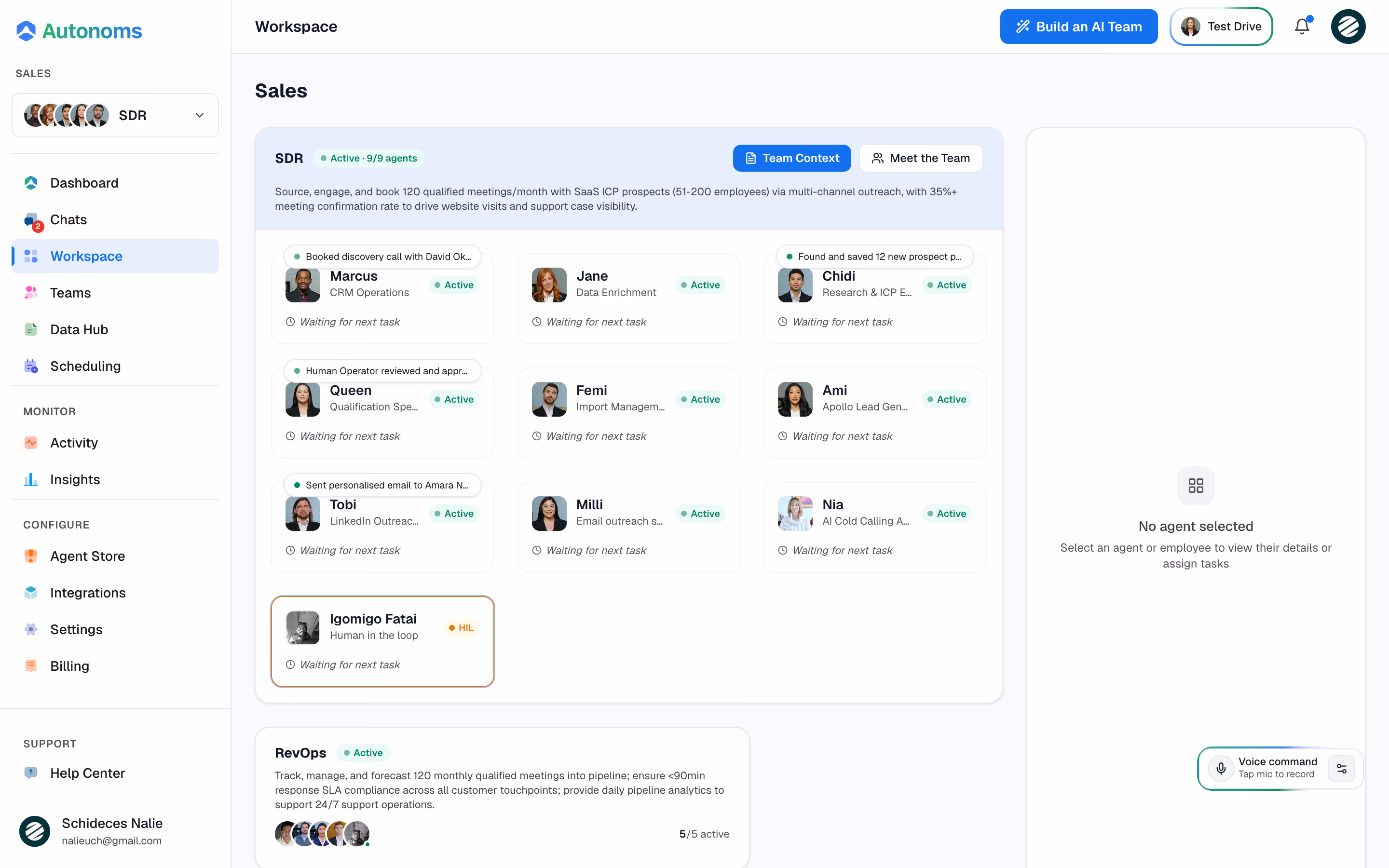Open Team Context
This screenshot has height=868, width=1389.
click(x=791, y=158)
